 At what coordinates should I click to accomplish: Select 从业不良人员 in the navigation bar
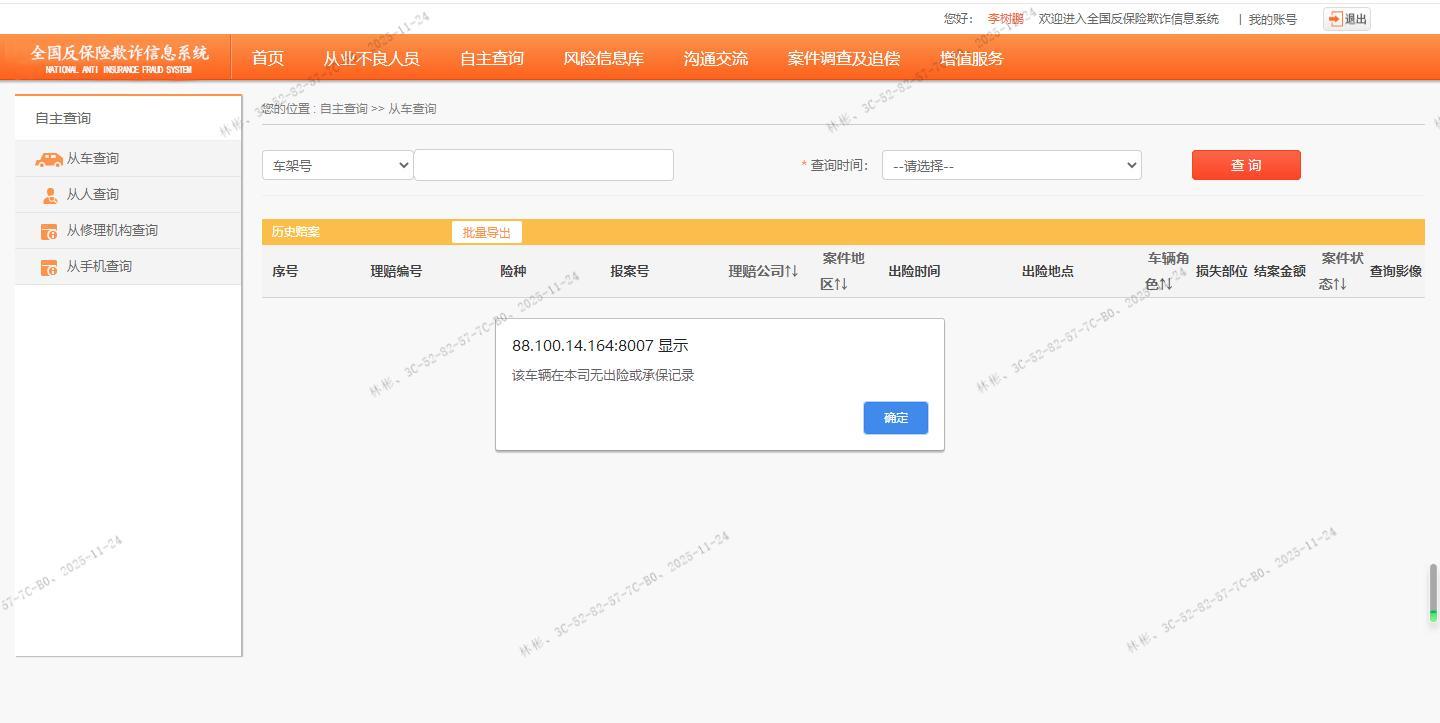pyautogui.click(x=371, y=58)
